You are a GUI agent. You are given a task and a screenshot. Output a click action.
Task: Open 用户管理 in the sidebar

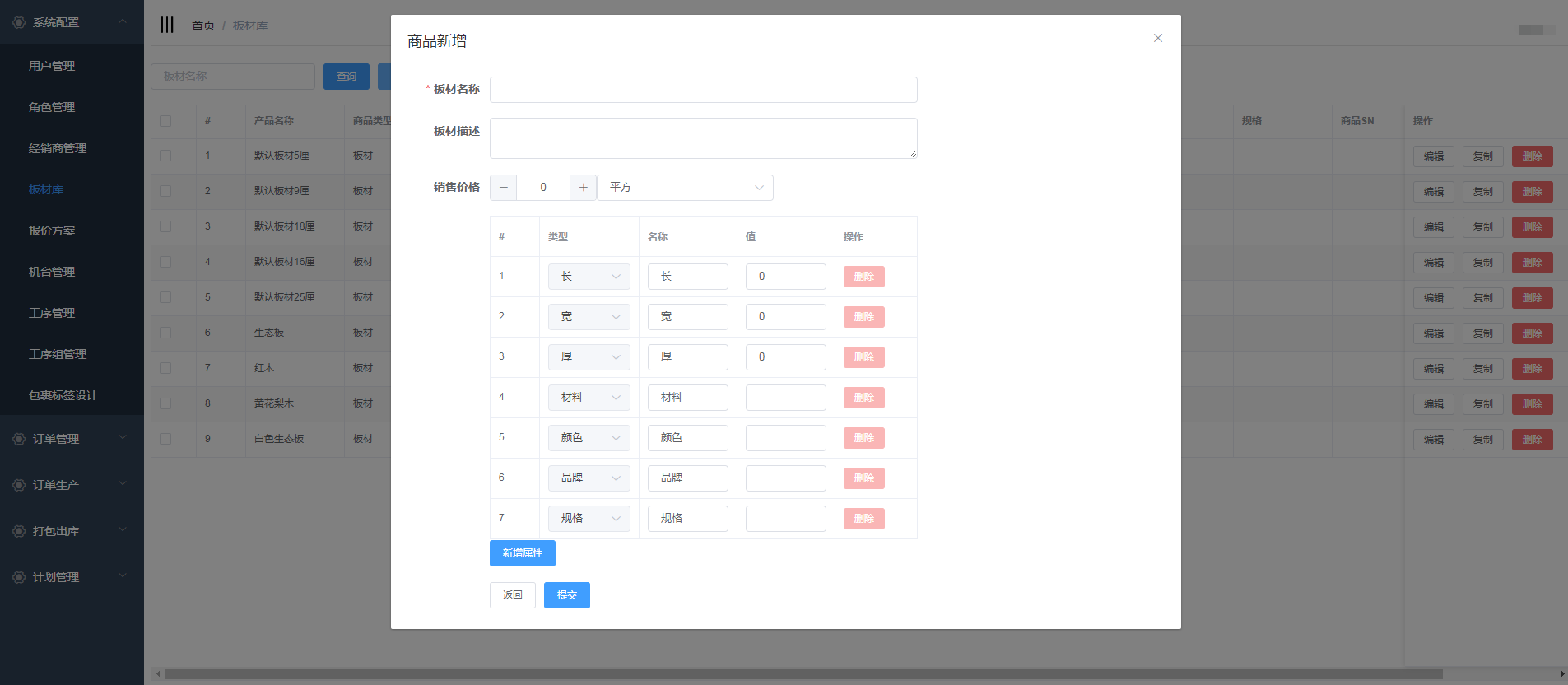coord(52,66)
